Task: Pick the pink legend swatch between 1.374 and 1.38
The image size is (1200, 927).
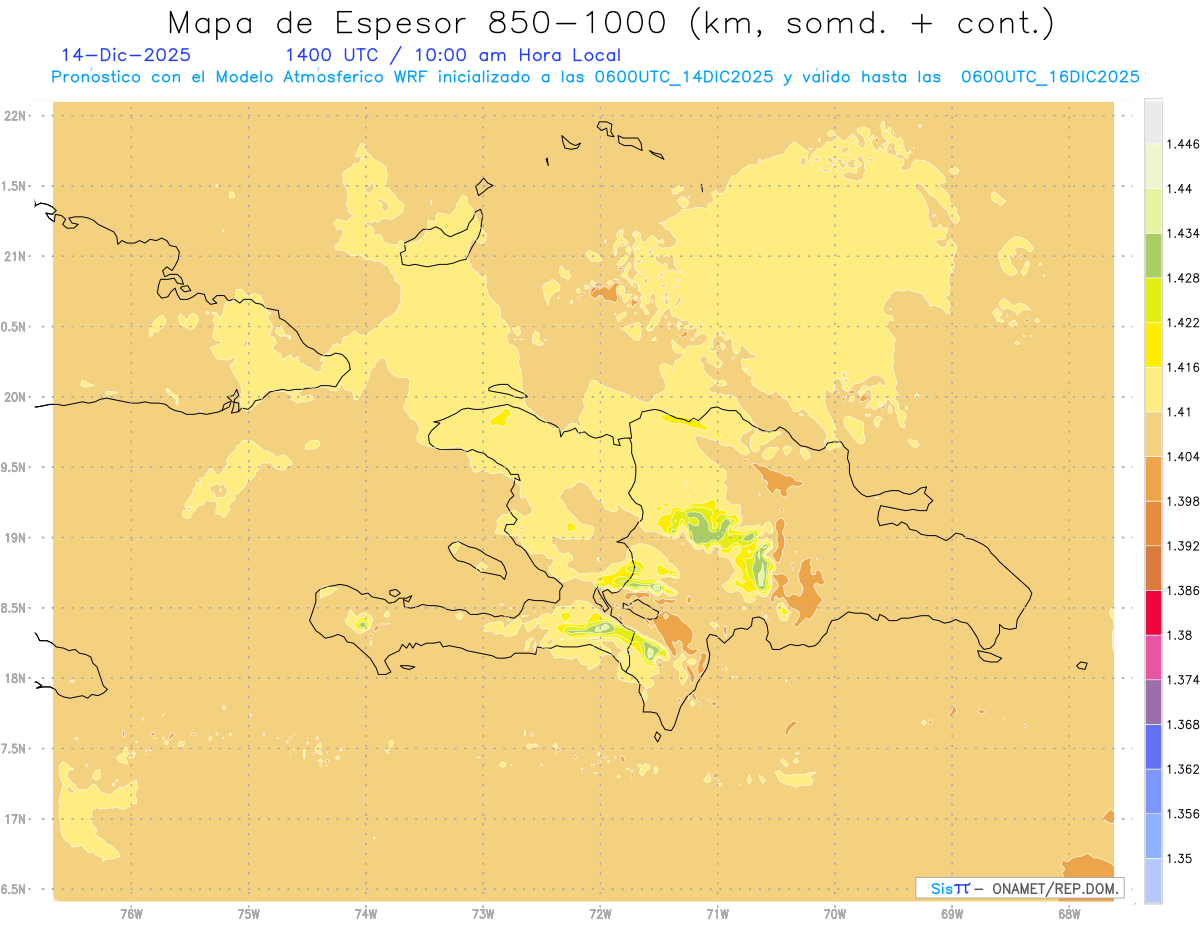Action: click(x=1153, y=657)
